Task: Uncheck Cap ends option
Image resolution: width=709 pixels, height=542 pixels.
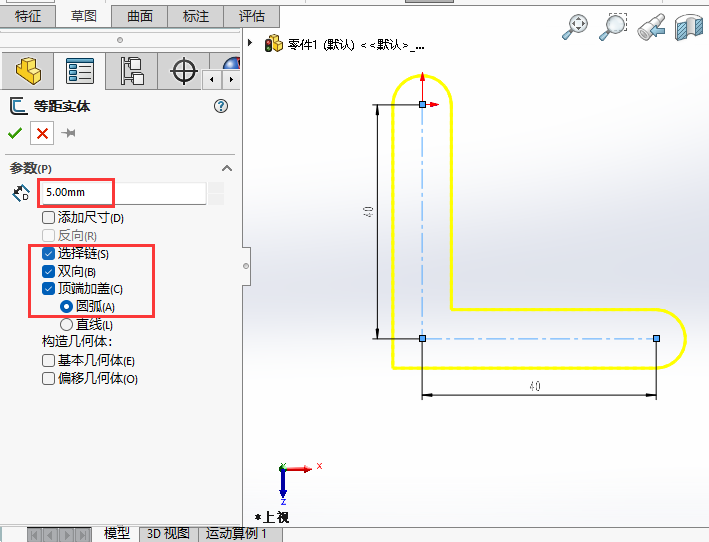Action: [x=48, y=288]
